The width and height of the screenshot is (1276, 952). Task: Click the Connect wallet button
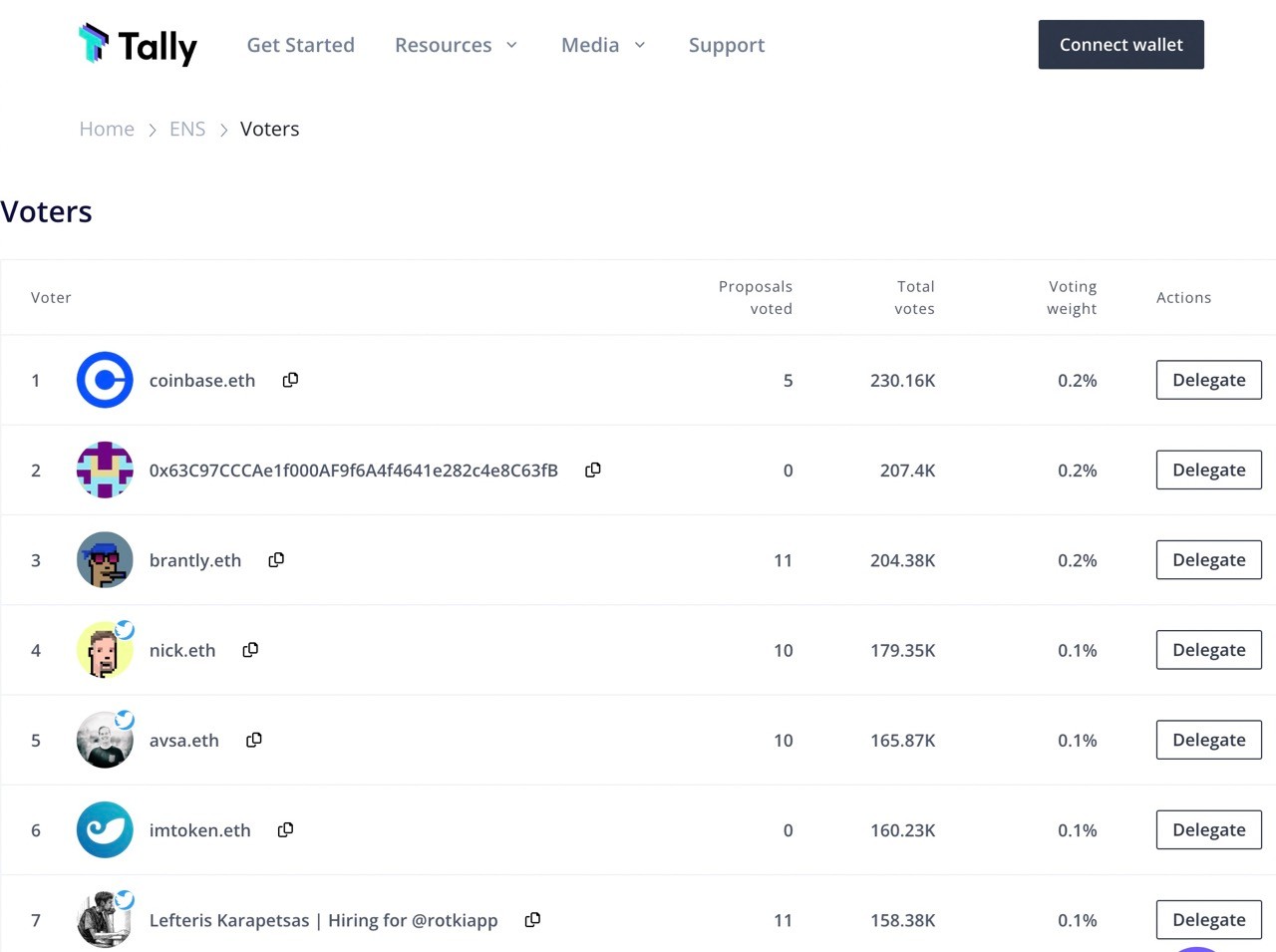click(1121, 45)
